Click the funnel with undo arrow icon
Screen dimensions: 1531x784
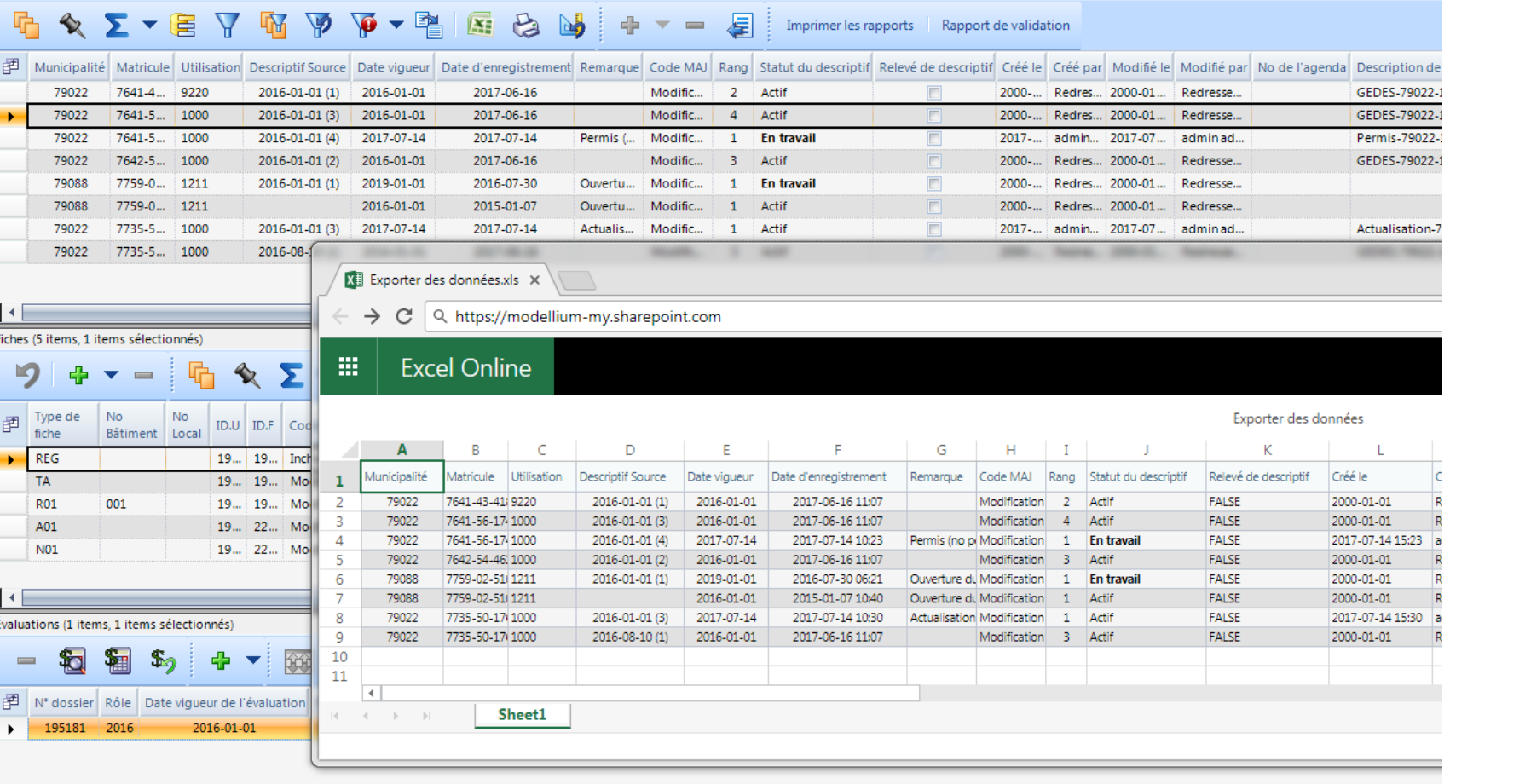319,25
